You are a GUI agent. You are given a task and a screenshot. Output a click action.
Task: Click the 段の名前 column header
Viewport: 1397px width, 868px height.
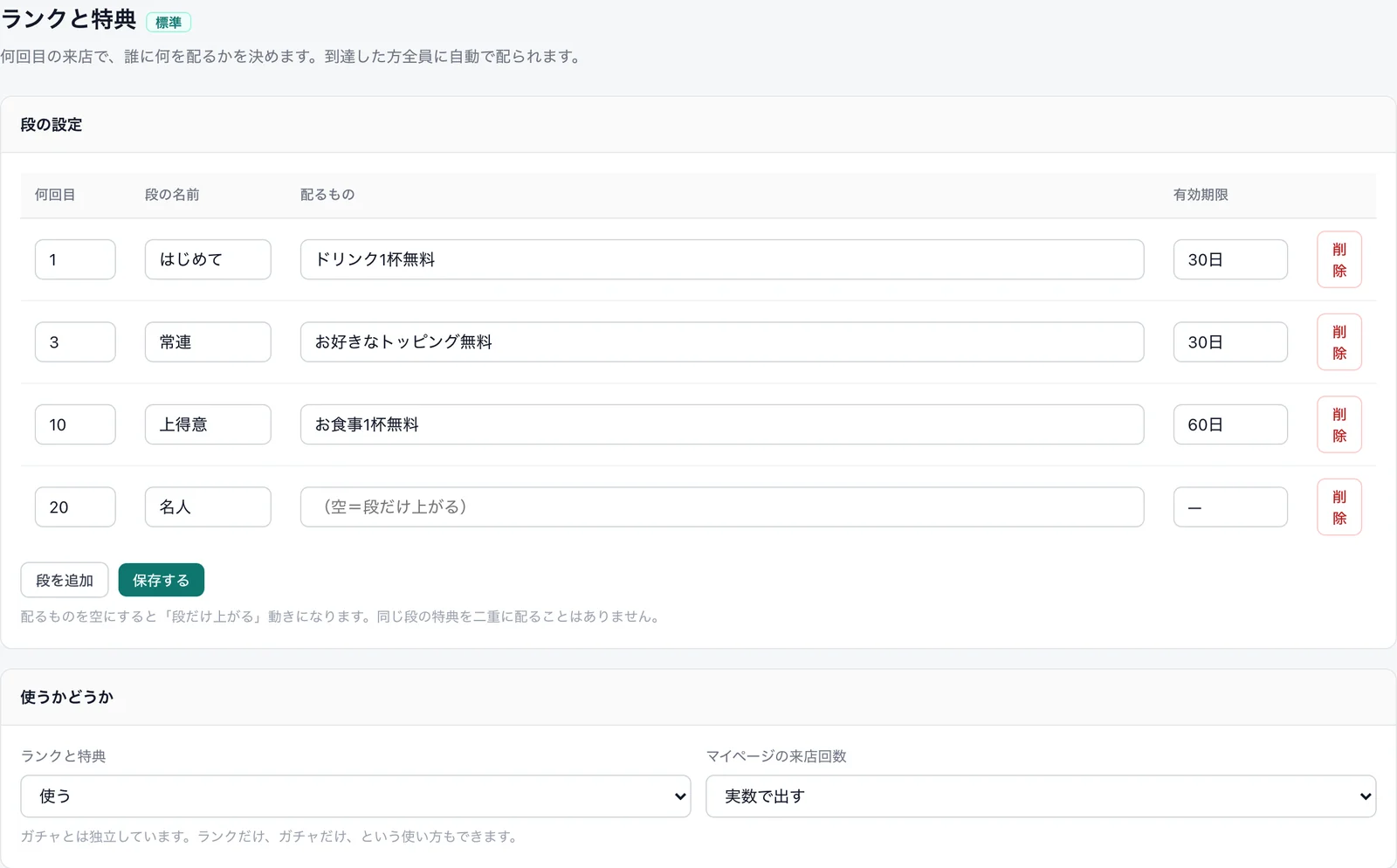pos(172,195)
